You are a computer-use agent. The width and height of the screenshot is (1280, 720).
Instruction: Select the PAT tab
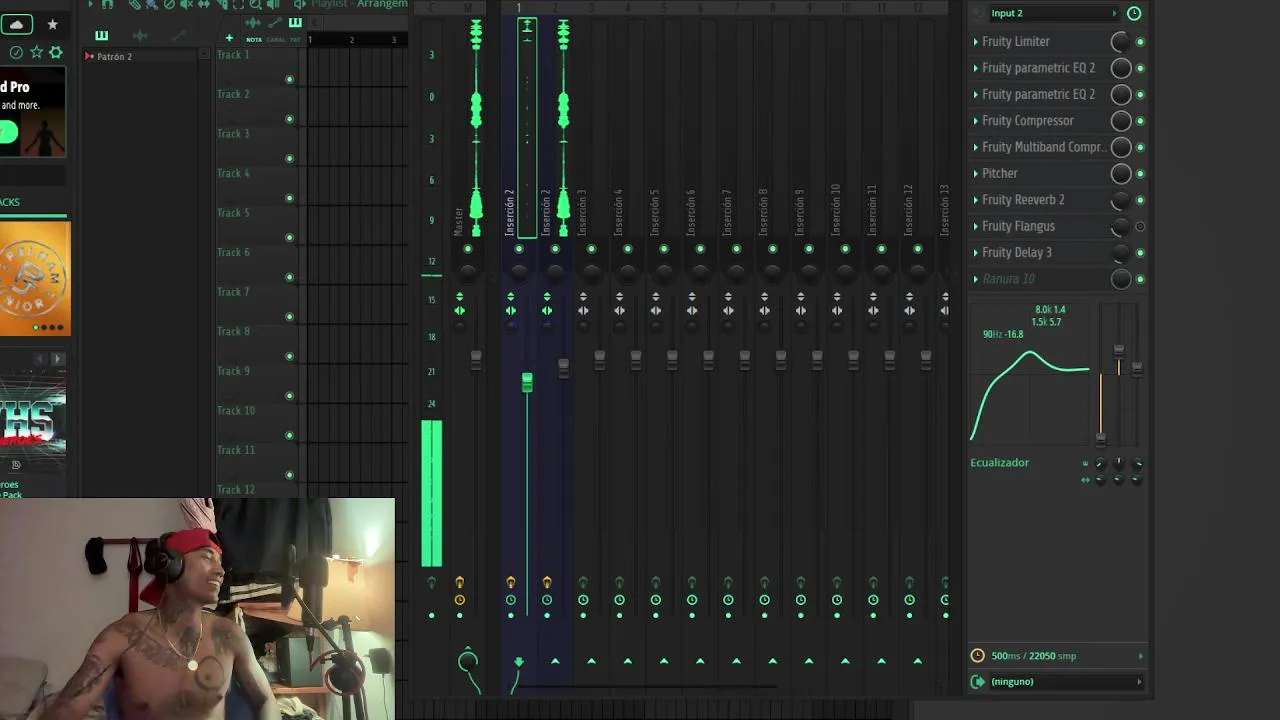[x=294, y=40]
